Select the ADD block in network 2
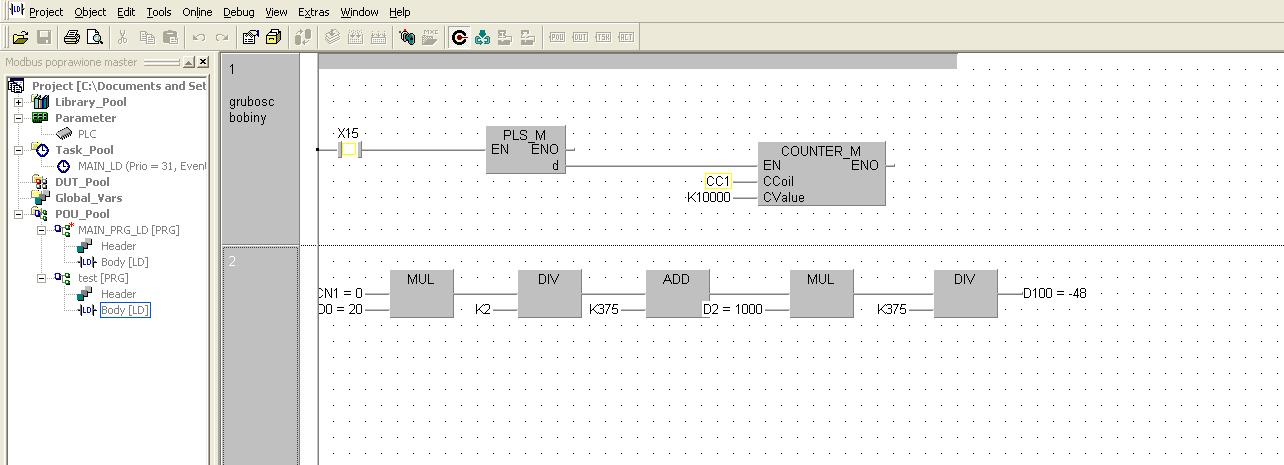The width and height of the screenshot is (1284, 465). coord(676,294)
